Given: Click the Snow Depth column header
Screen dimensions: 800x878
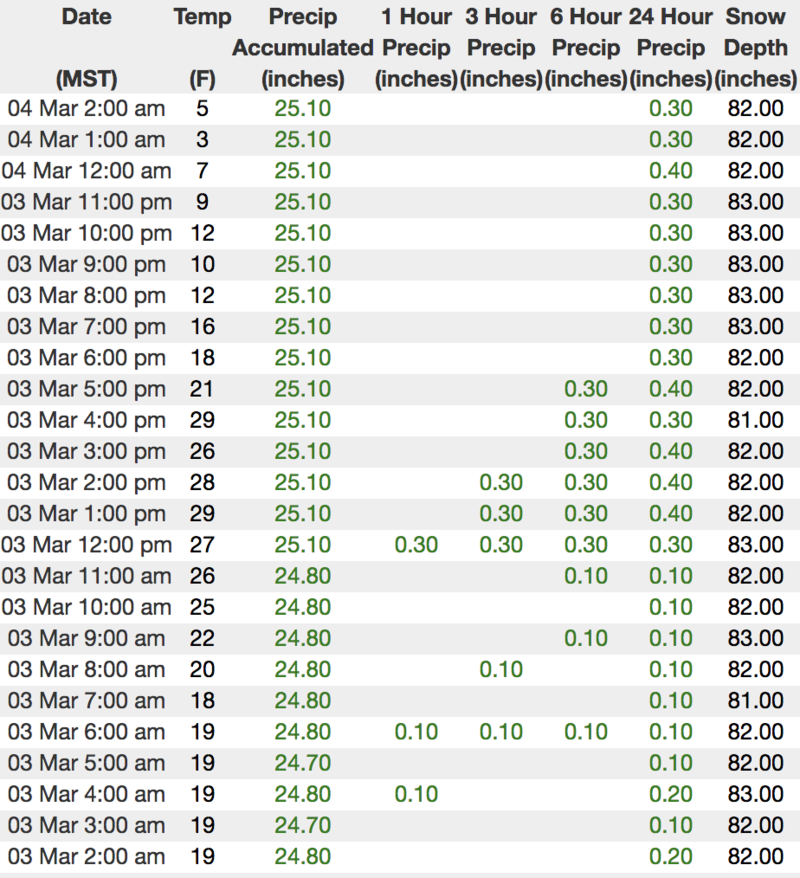Looking at the screenshot, I should pos(756,47).
